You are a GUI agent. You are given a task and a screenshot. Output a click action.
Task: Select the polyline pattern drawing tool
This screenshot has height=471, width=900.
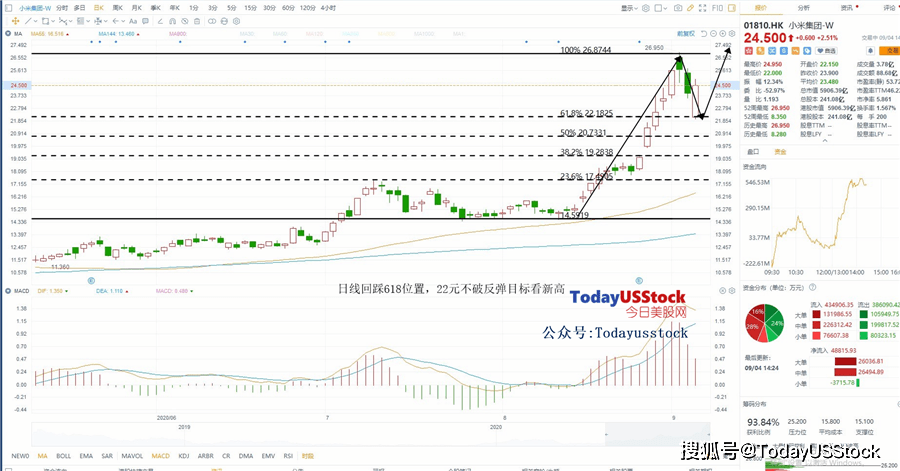click(63, 21)
